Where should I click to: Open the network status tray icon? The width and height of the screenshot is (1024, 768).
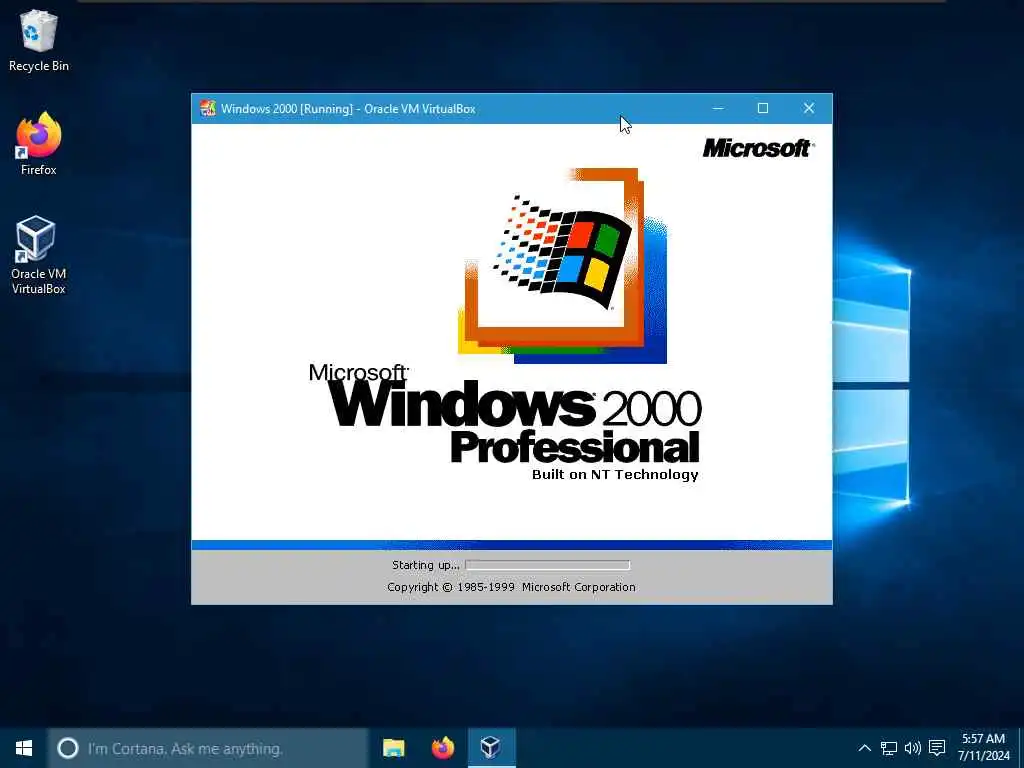click(889, 748)
